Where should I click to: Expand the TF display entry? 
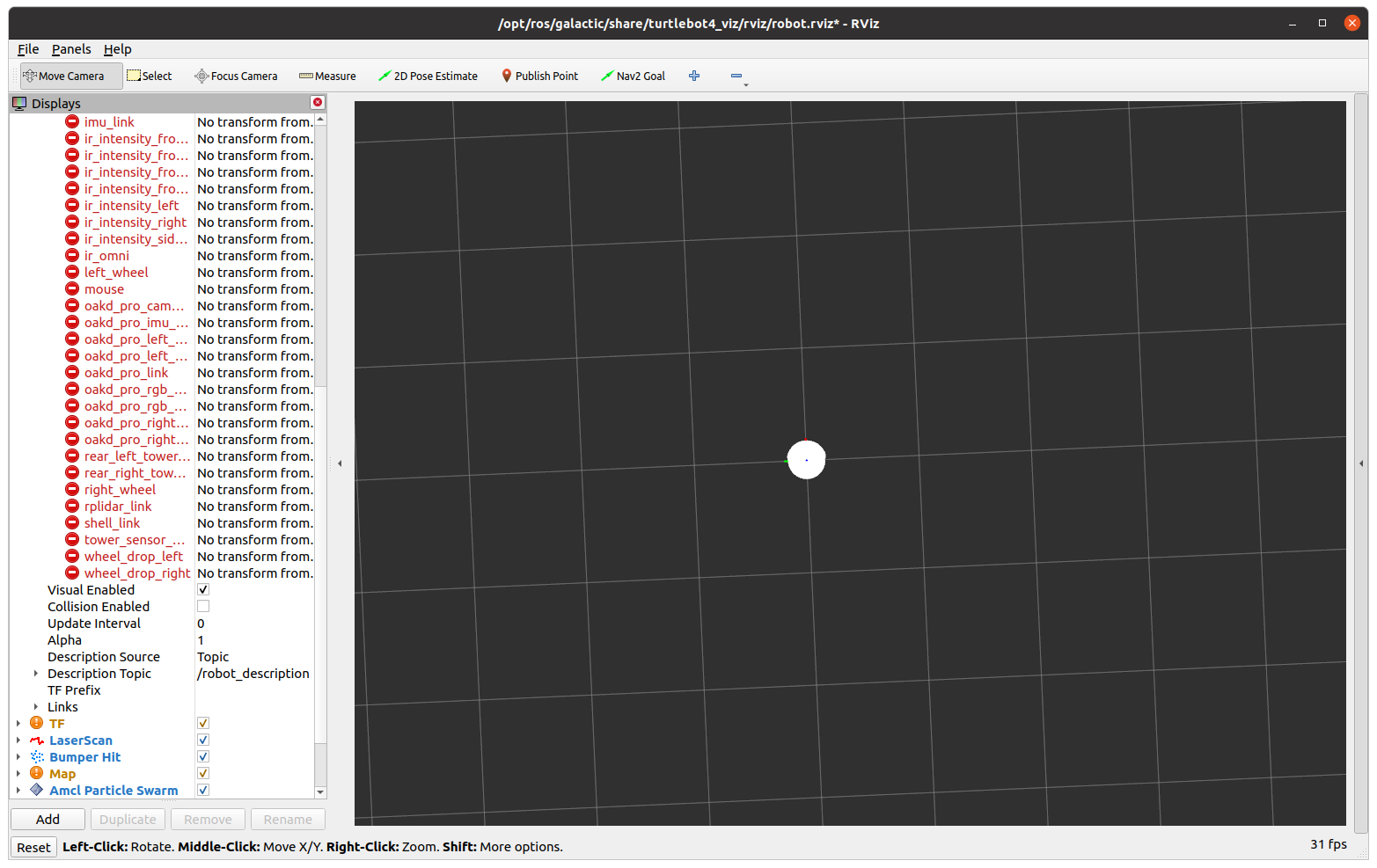tap(19, 723)
